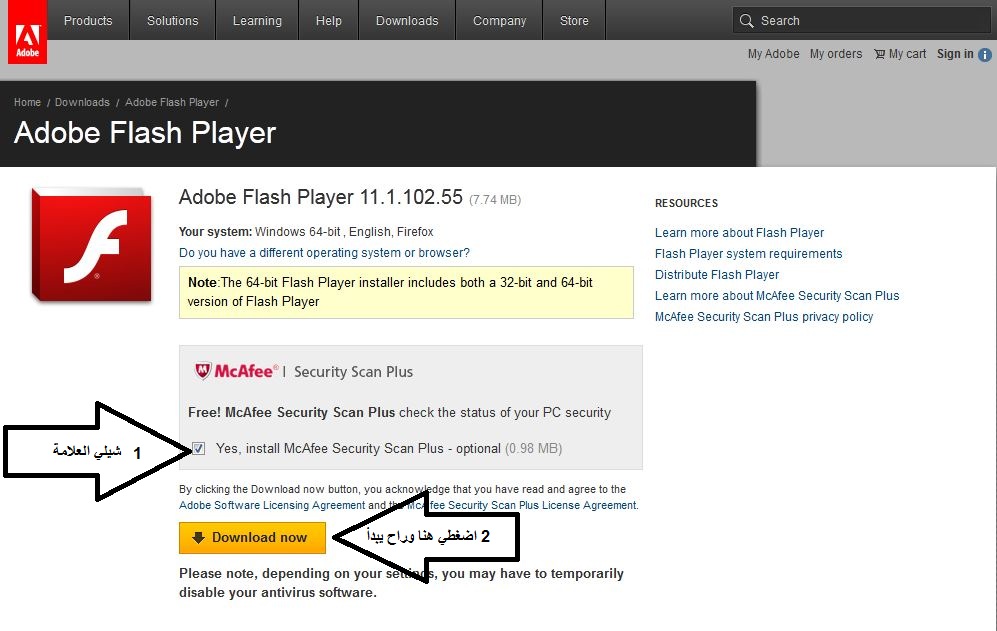997x631 pixels.
Task: Click the Free McAfee Security Scan Plus description
Action: point(399,412)
